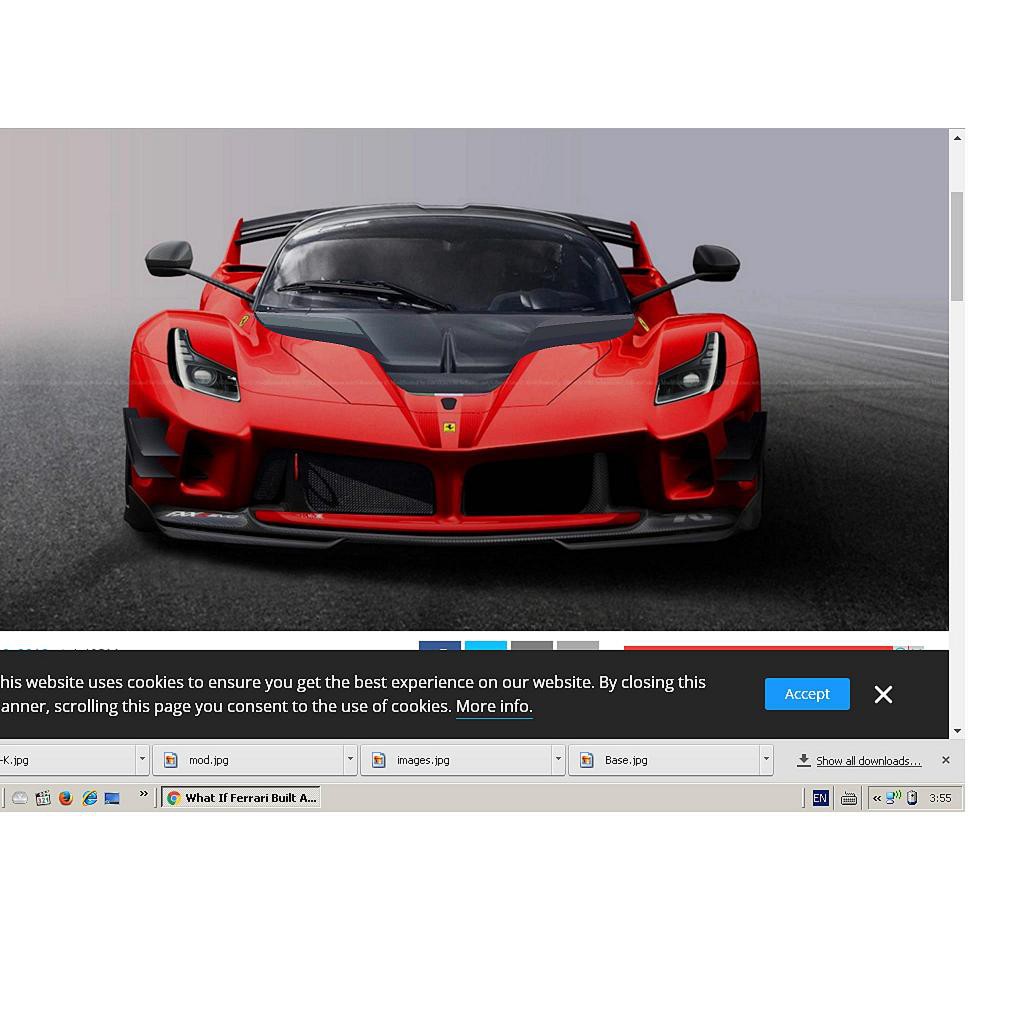Open the More info cookie link
Viewport: 1024px width, 1024px height.
[493, 706]
